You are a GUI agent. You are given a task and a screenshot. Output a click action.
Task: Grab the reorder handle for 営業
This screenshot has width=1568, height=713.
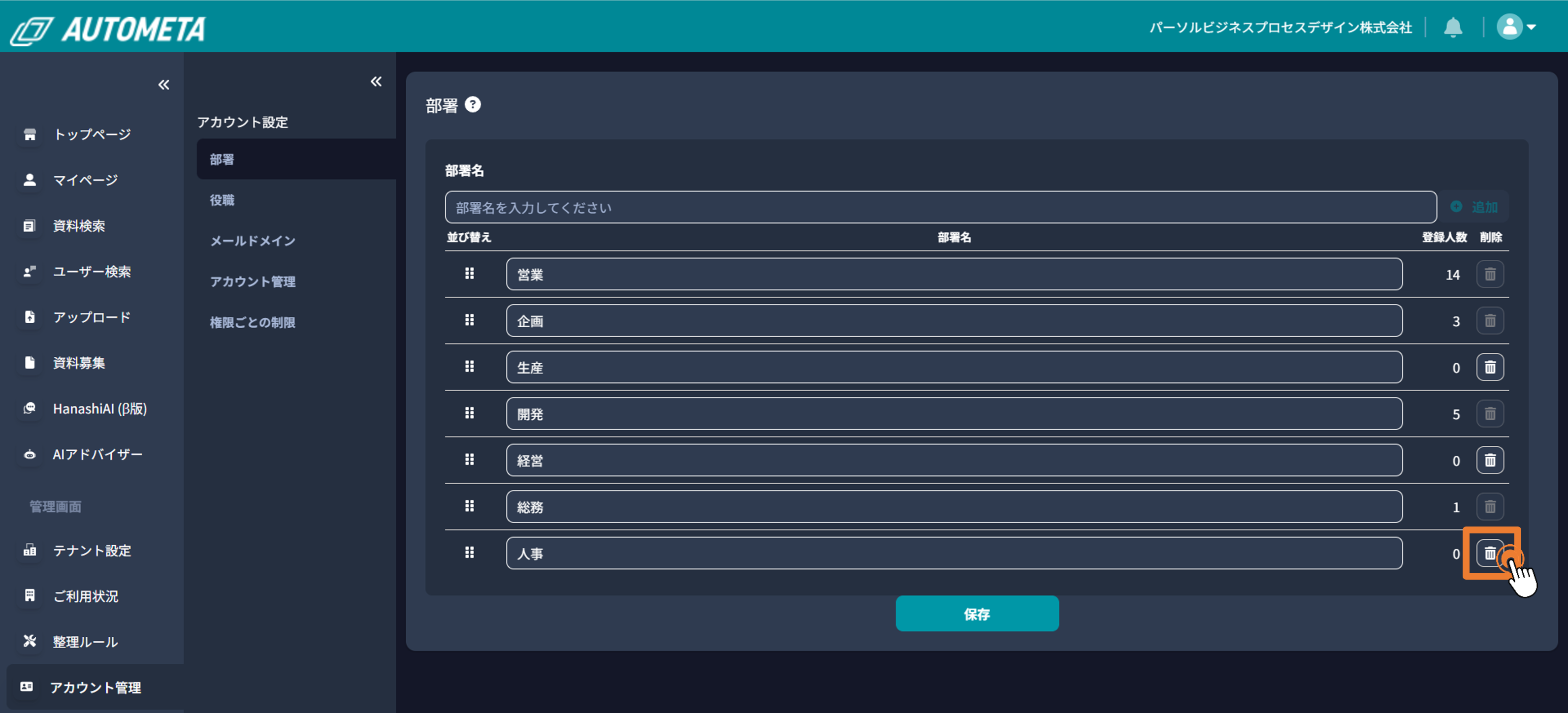469,274
